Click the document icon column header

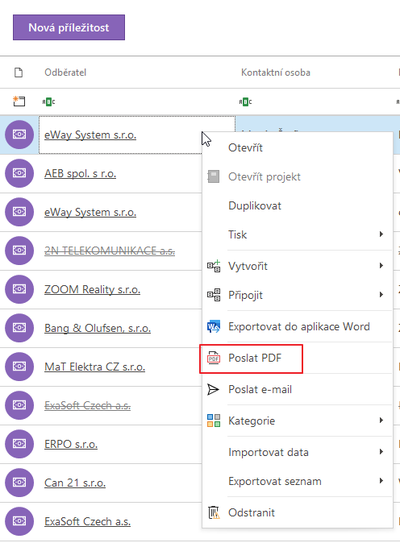[x=19, y=72]
